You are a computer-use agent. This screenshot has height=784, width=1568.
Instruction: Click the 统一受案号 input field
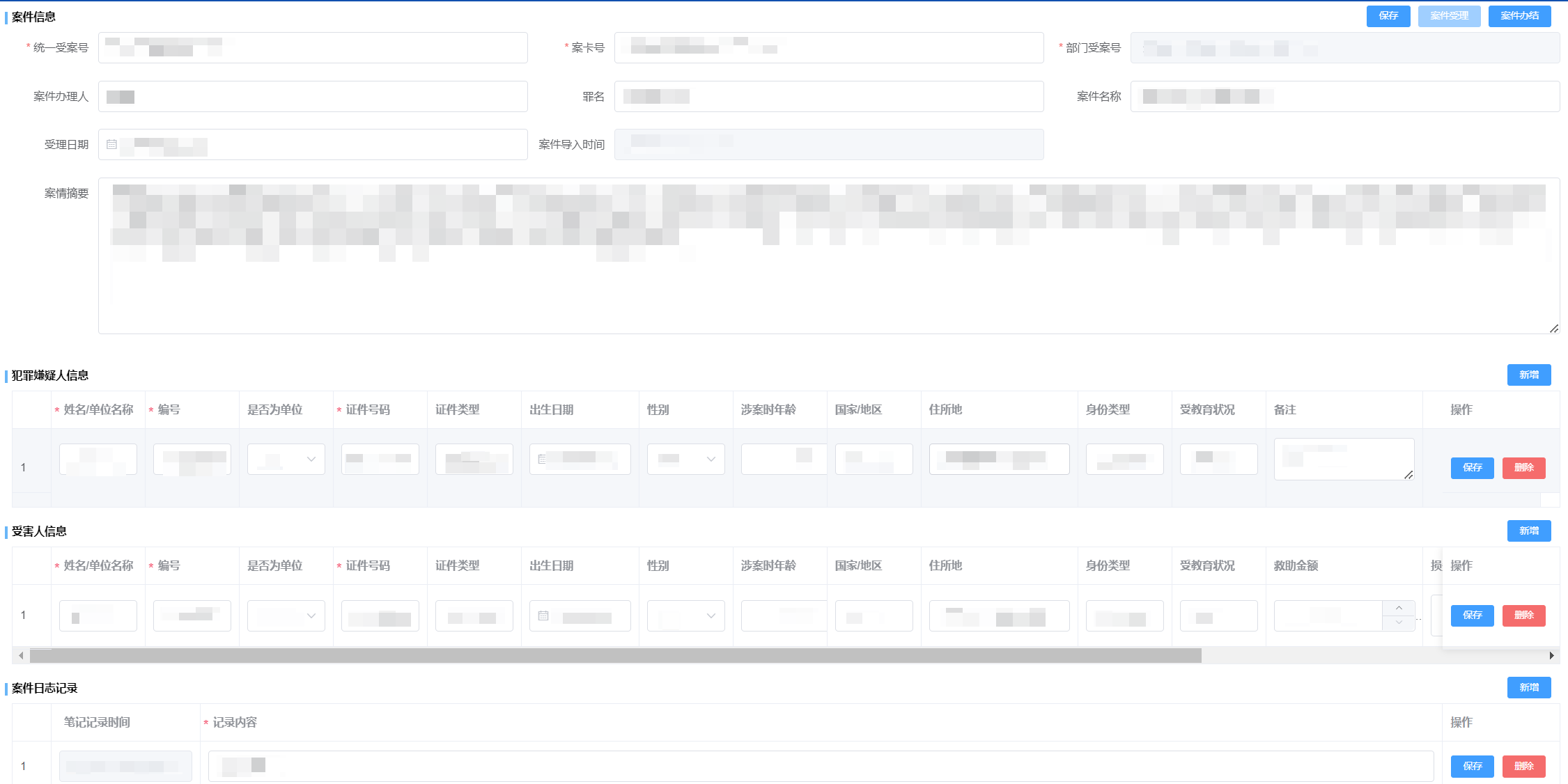tap(313, 47)
